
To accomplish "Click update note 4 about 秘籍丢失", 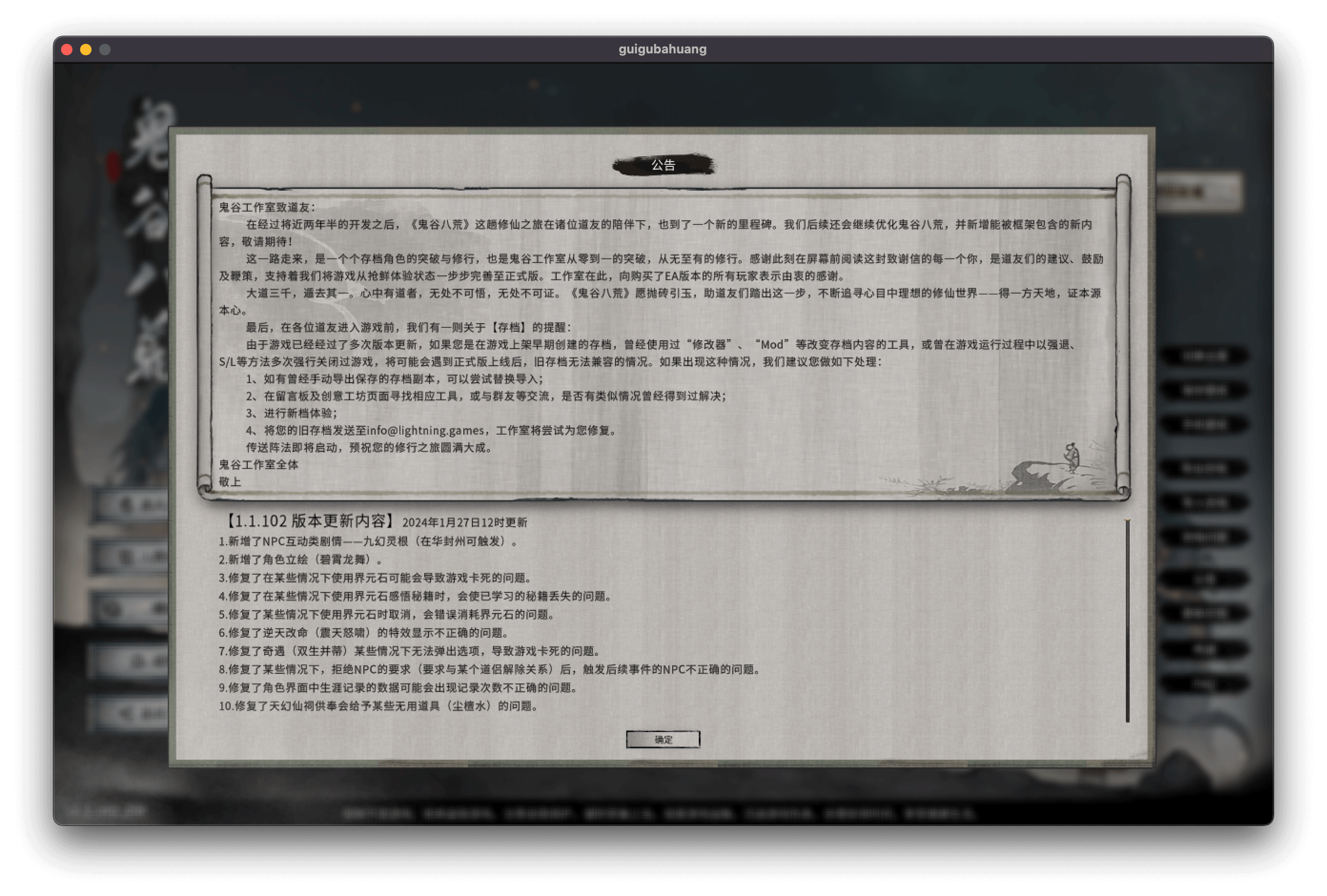I will (415, 596).
